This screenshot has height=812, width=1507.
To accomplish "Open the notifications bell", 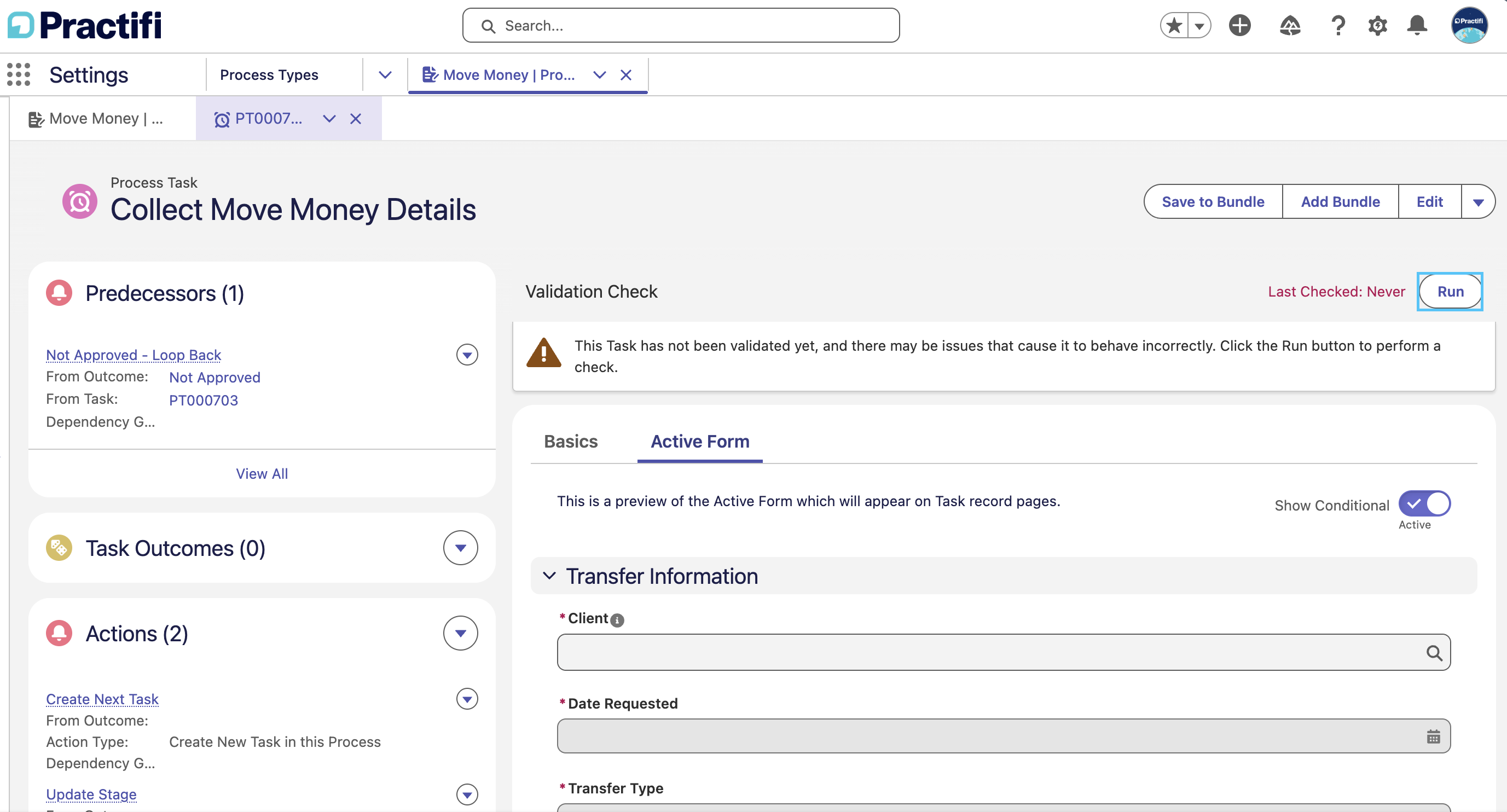I will 1417,26.
